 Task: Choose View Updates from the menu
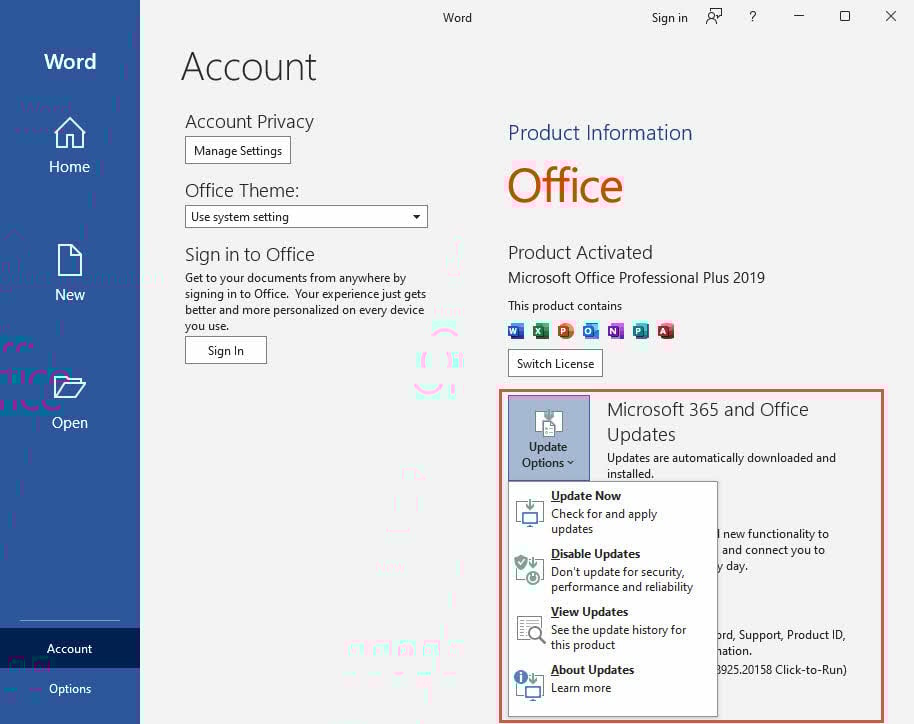point(613,628)
